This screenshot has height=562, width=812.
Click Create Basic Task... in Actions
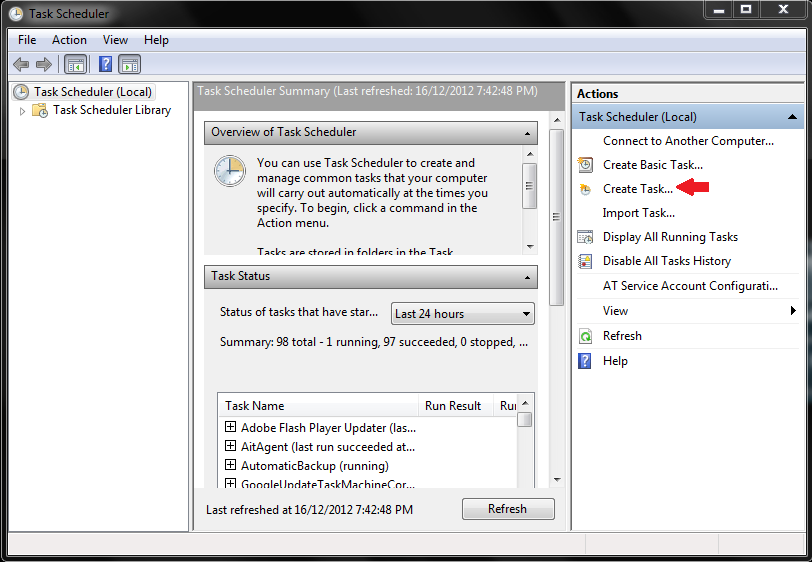pos(652,165)
